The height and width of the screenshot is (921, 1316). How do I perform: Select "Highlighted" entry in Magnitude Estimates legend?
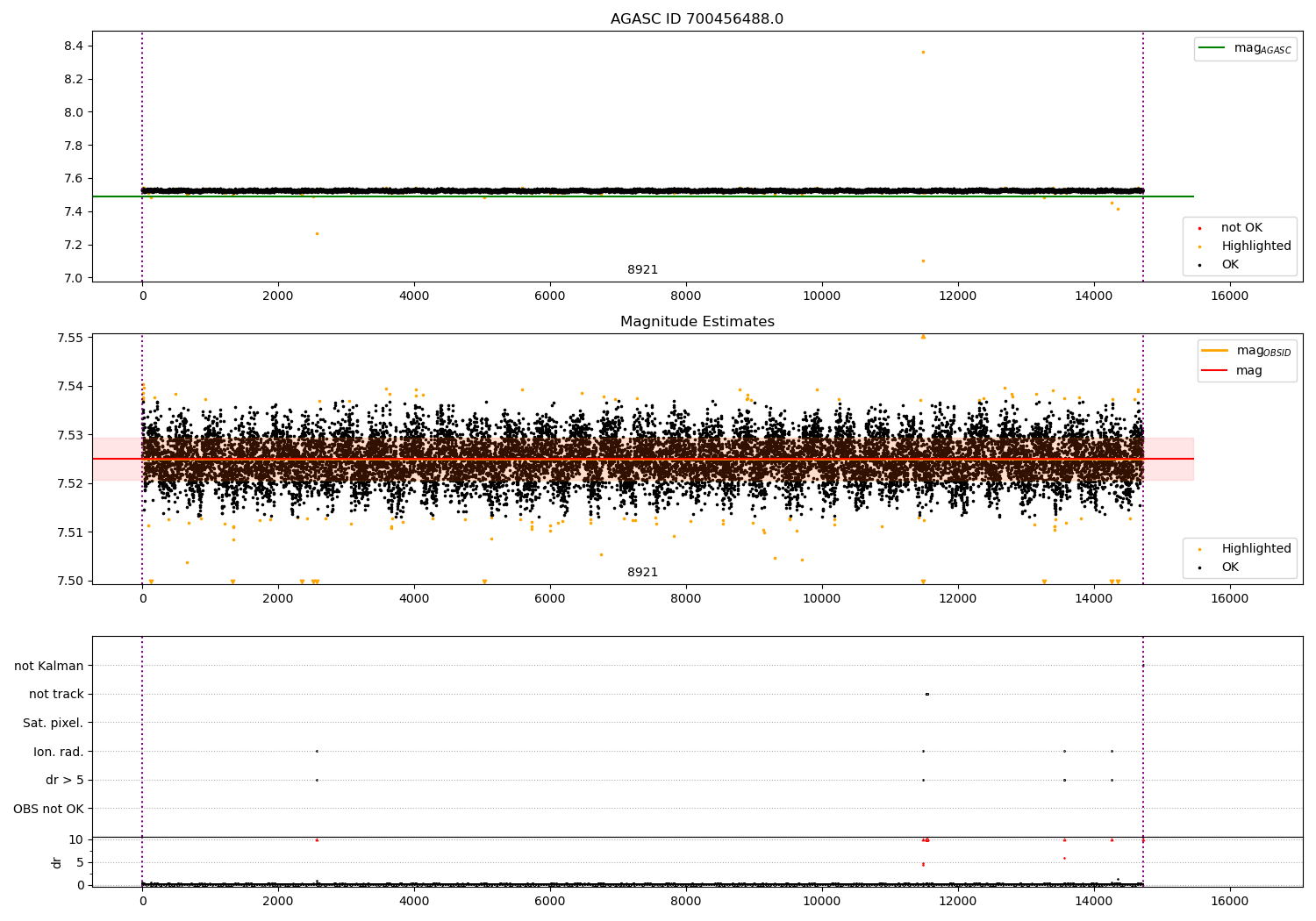click(1256, 549)
